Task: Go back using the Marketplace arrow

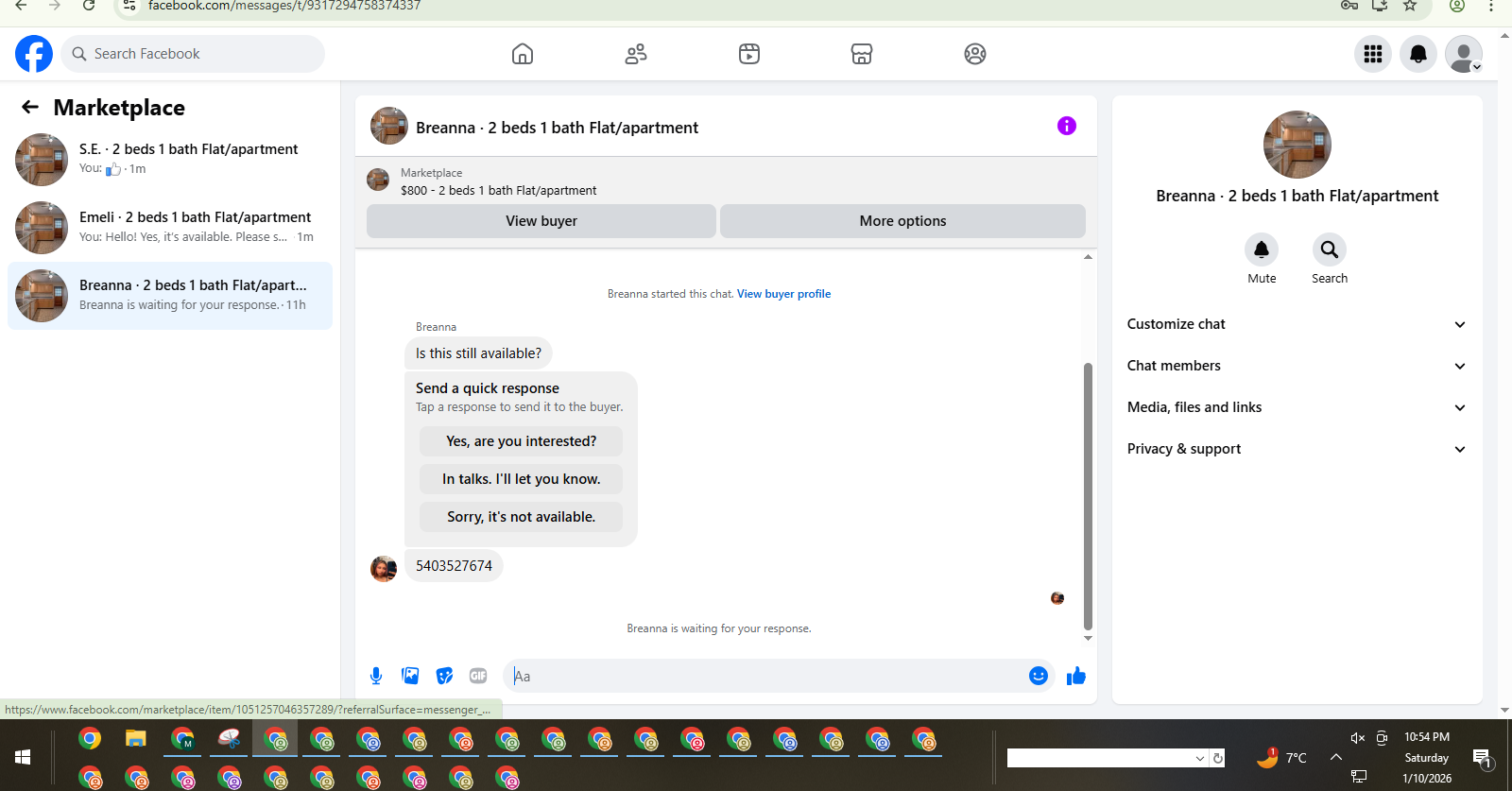Action: click(30, 107)
